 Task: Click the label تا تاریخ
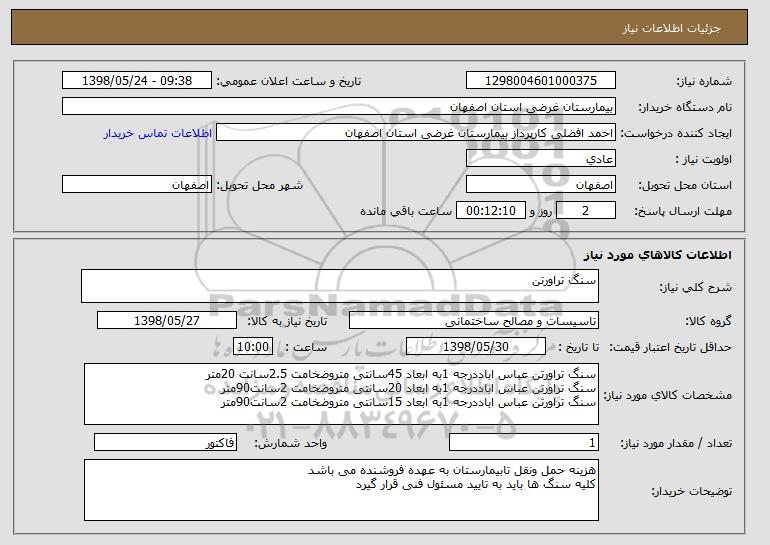(578, 347)
